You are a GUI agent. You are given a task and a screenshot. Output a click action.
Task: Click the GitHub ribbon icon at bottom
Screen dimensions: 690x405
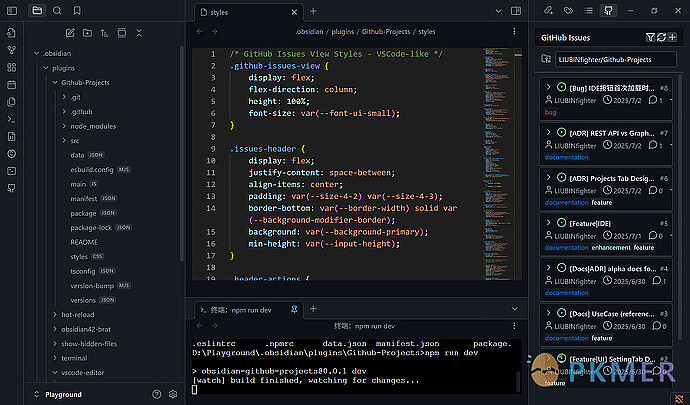12,188
